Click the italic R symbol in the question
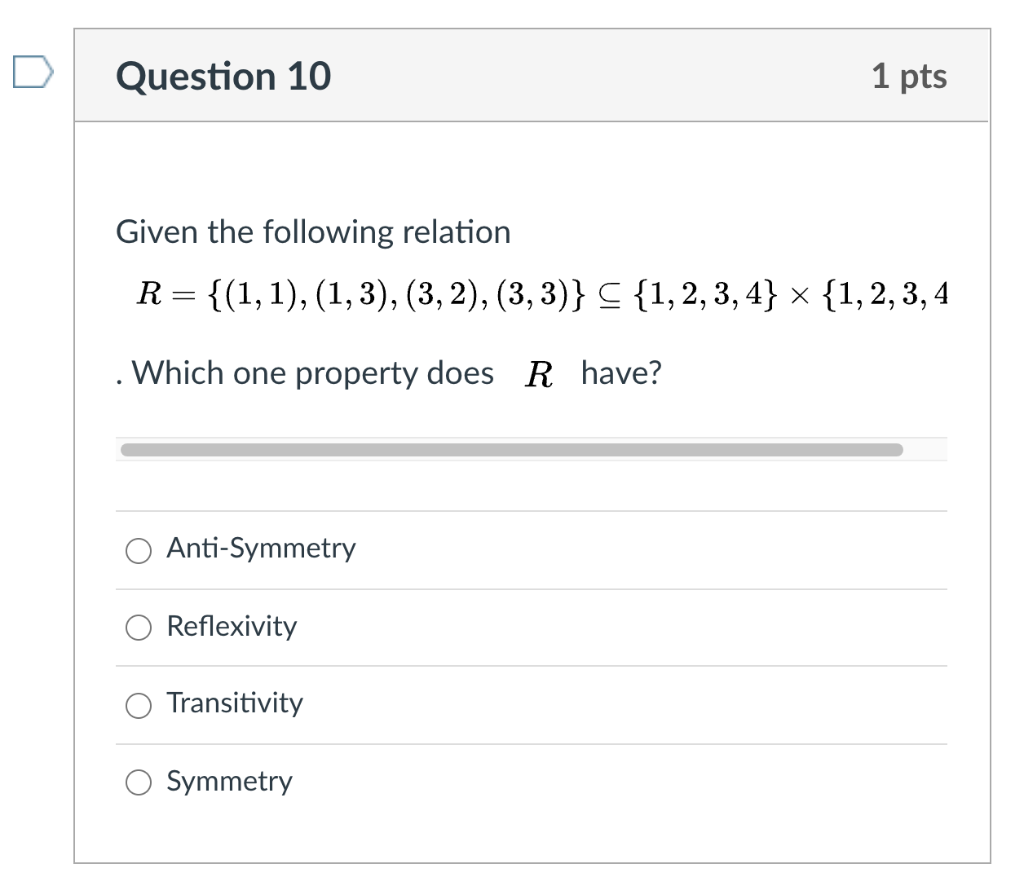1024x877 pixels. point(539,375)
